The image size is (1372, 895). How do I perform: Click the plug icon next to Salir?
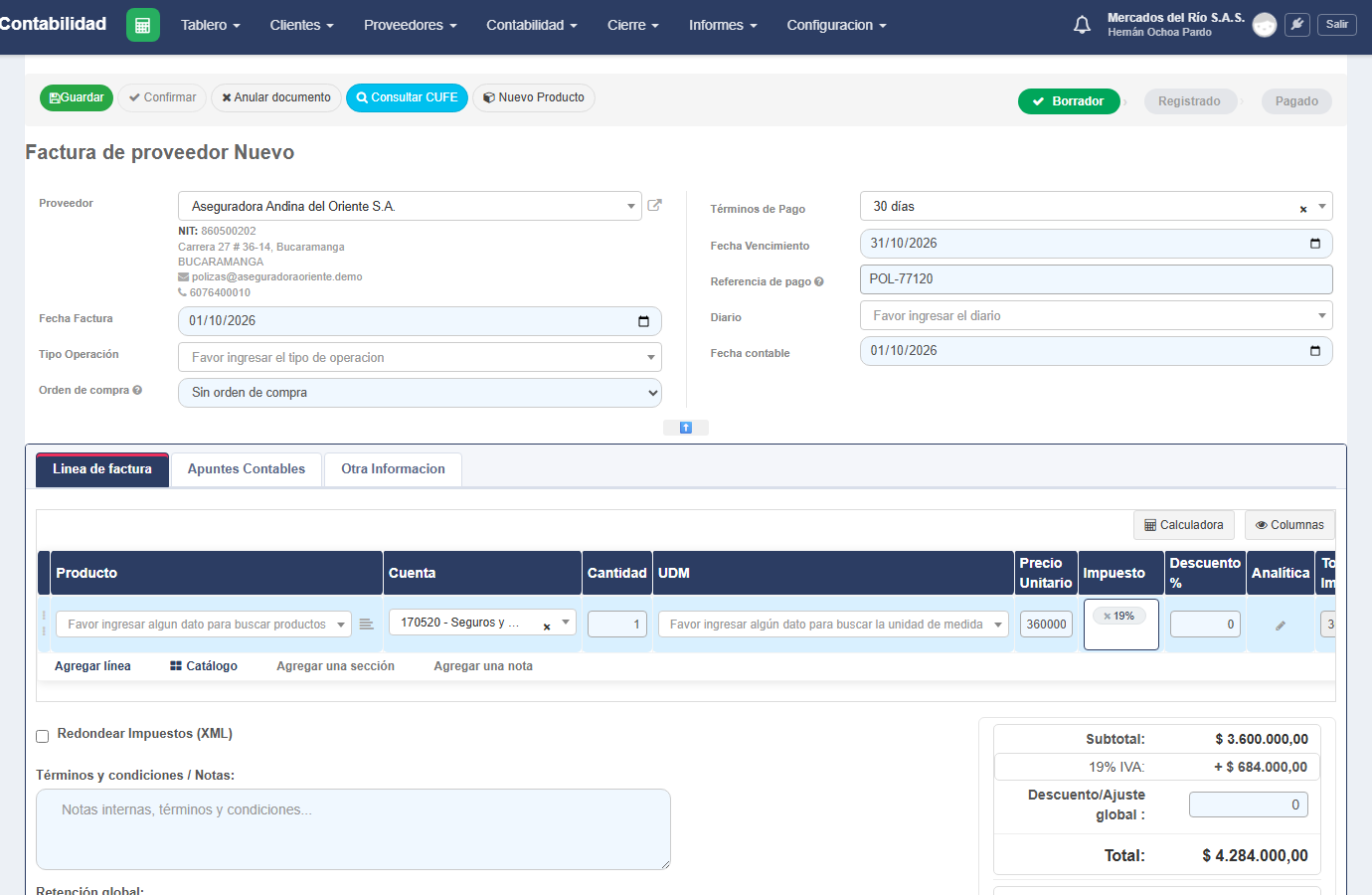click(x=1296, y=25)
